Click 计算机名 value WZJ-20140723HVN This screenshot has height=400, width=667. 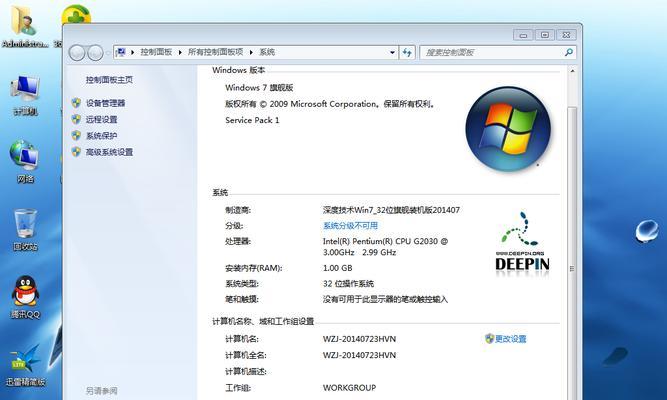pos(359,339)
